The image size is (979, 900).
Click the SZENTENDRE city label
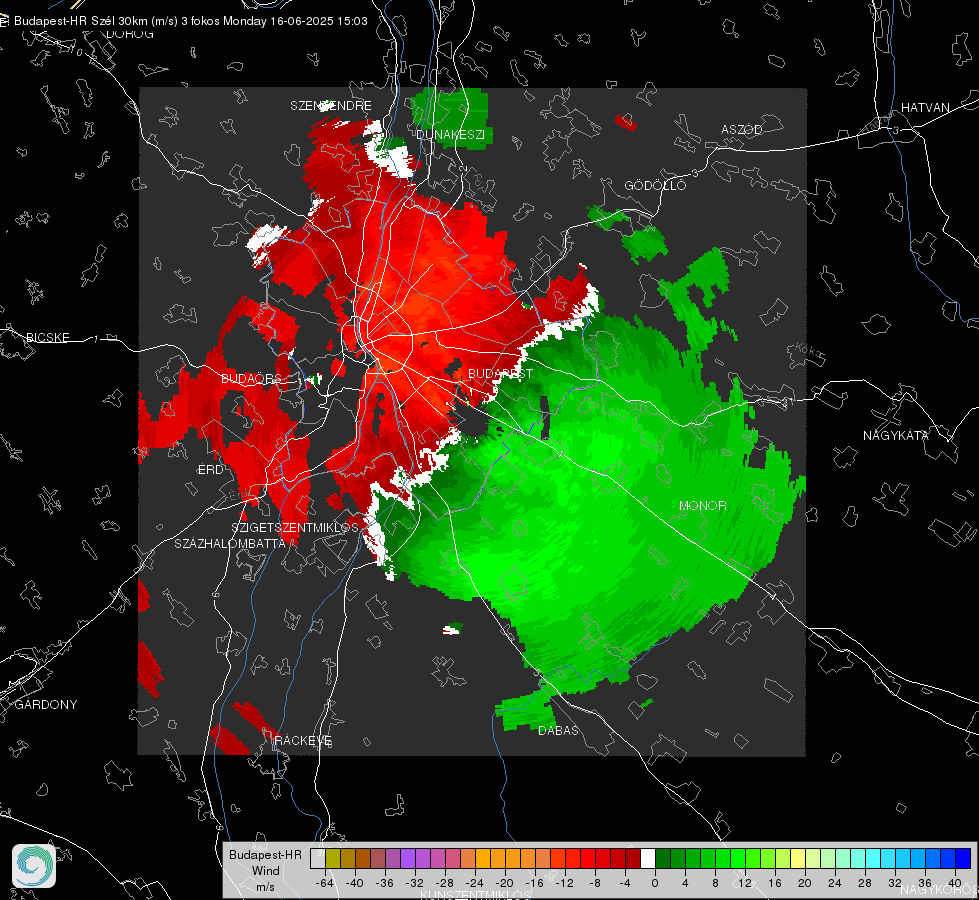click(330, 106)
